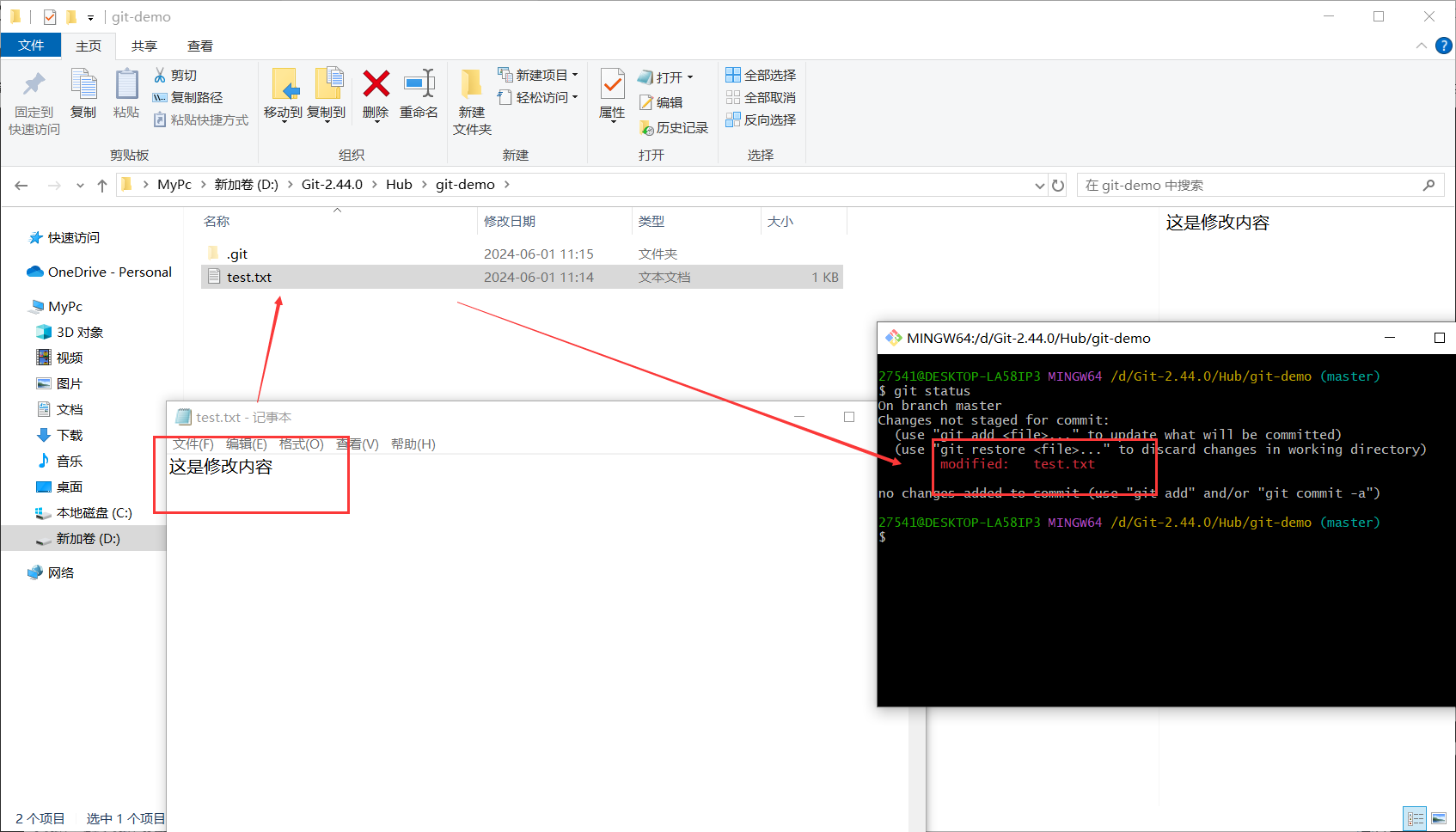
Task: Click Properties quick access toolbar checkbox icon
Action: 50,17
